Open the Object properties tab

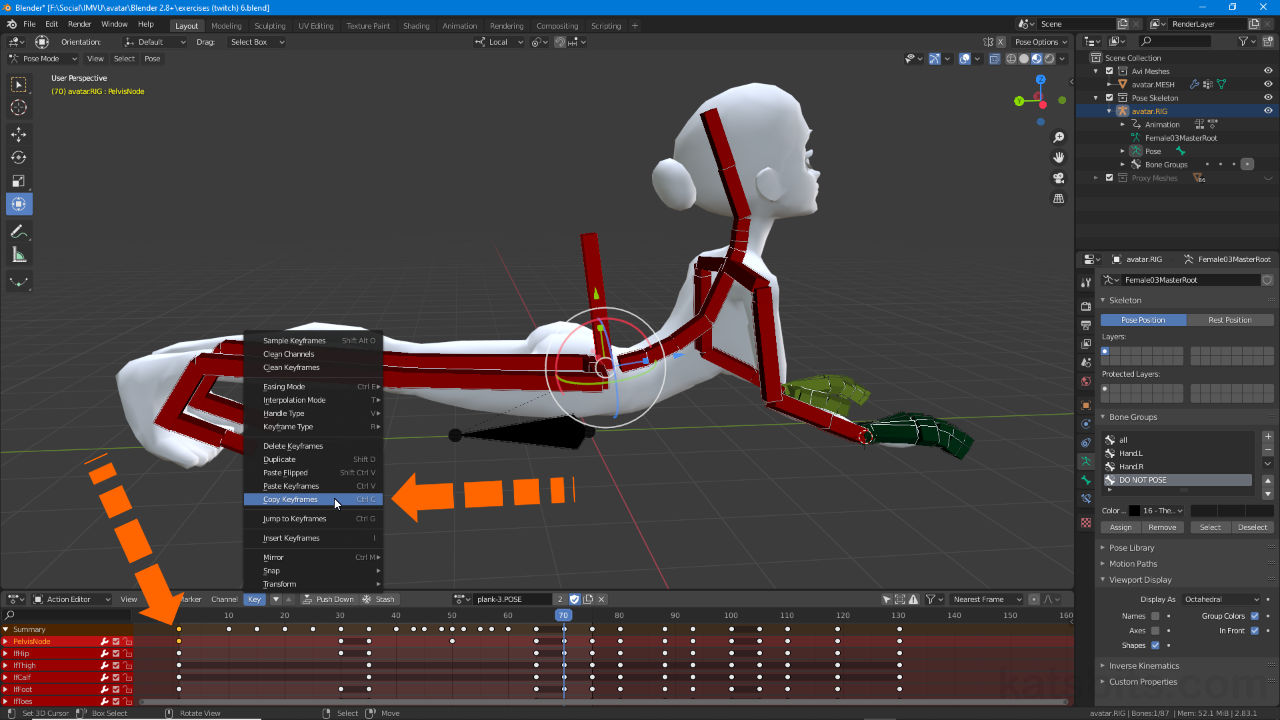(x=1086, y=405)
